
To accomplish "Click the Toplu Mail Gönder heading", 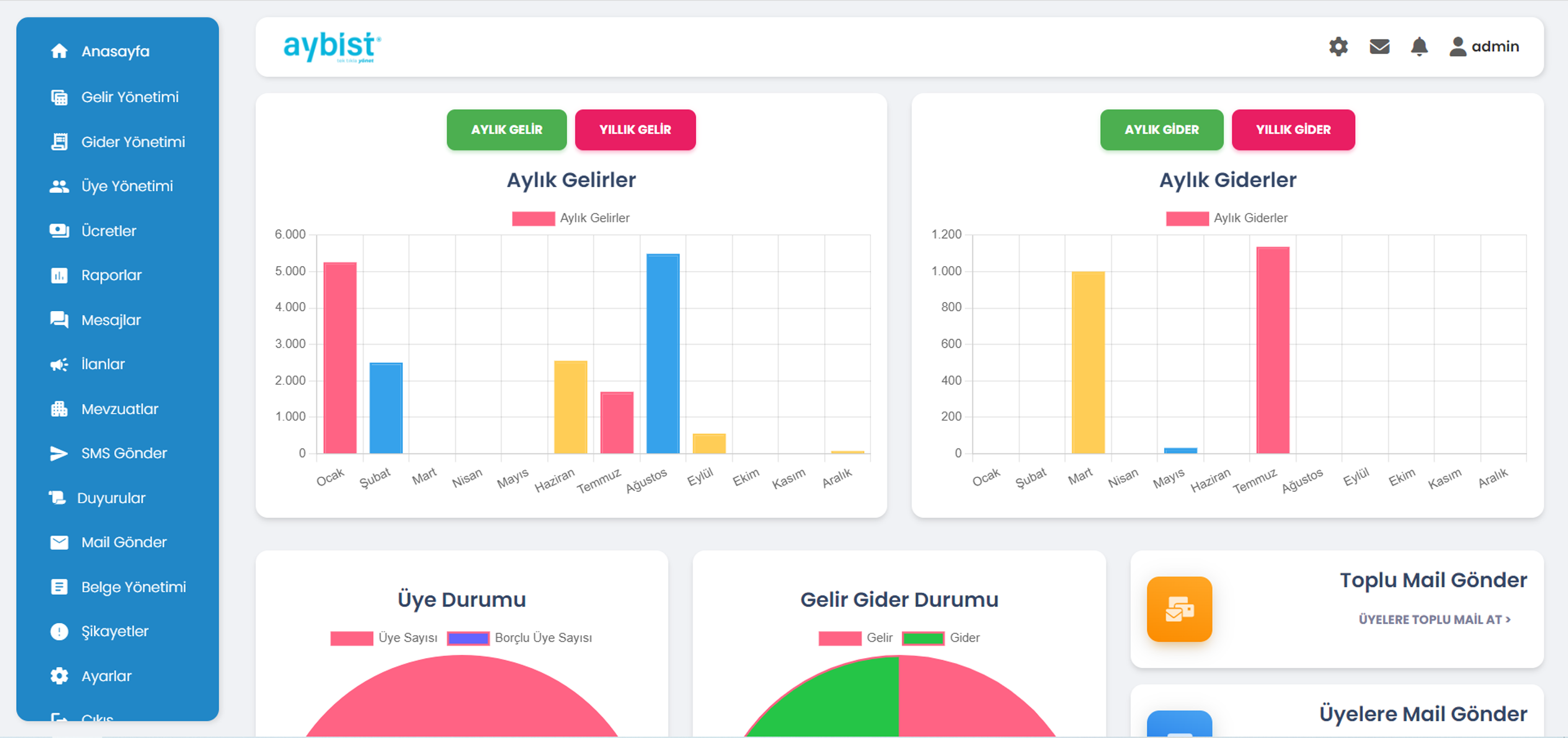I will tap(1433, 580).
